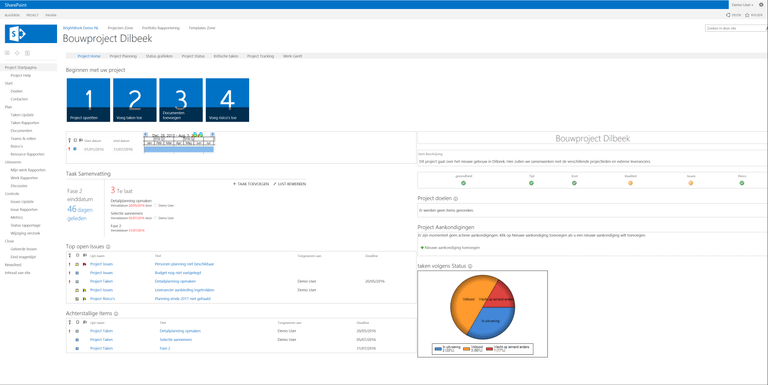Switch to the Kritische taken tab

click(x=226, y=56)
